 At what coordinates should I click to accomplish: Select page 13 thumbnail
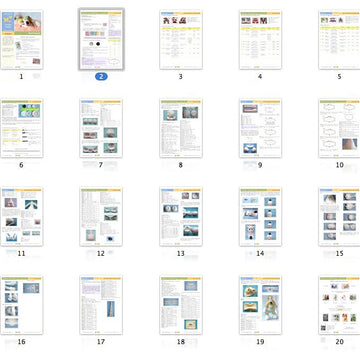181,217
